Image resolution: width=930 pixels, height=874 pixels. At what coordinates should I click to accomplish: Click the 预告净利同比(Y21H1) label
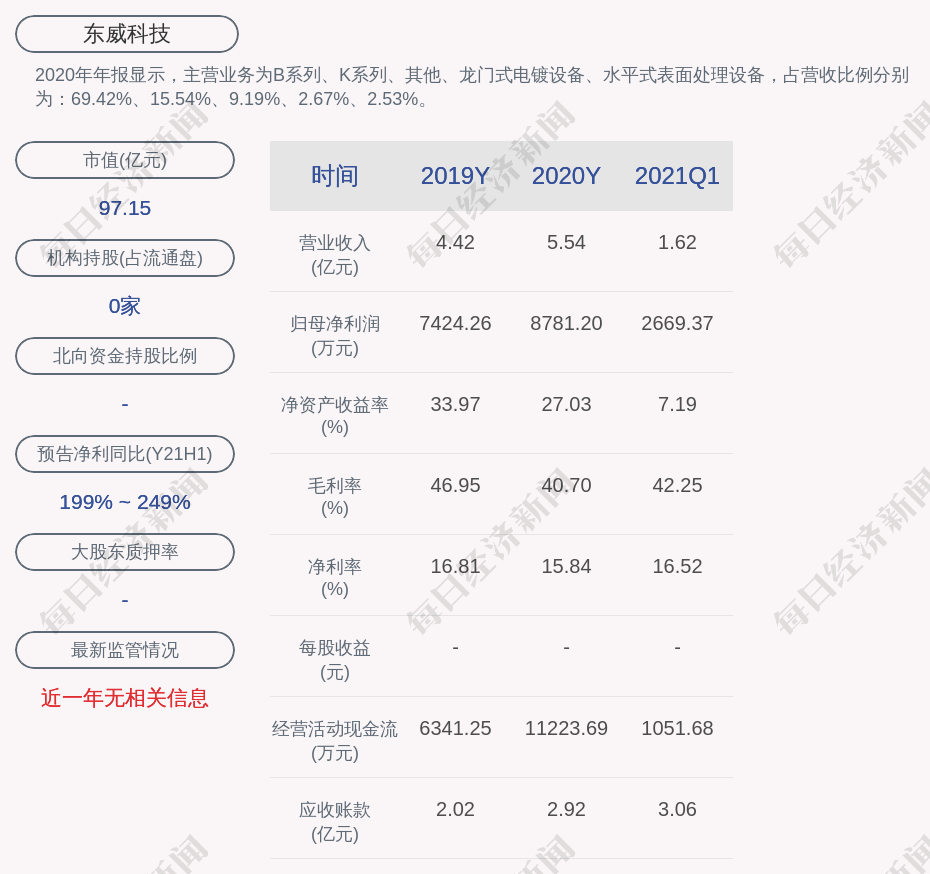pos(125,454)
